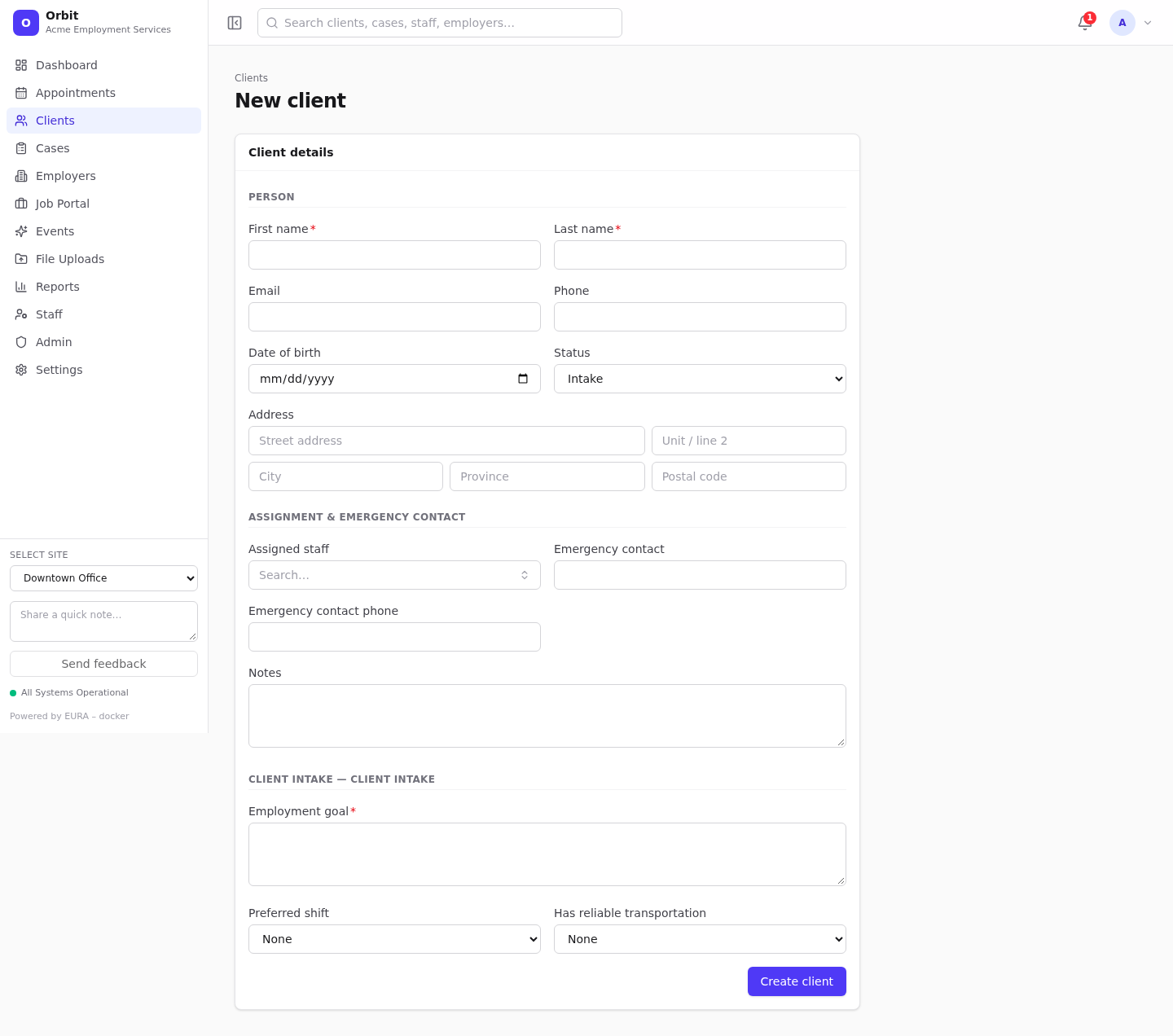Screen dimensions: 1173x1036
Task: Focus the Street address field
Action: point(446,441)
